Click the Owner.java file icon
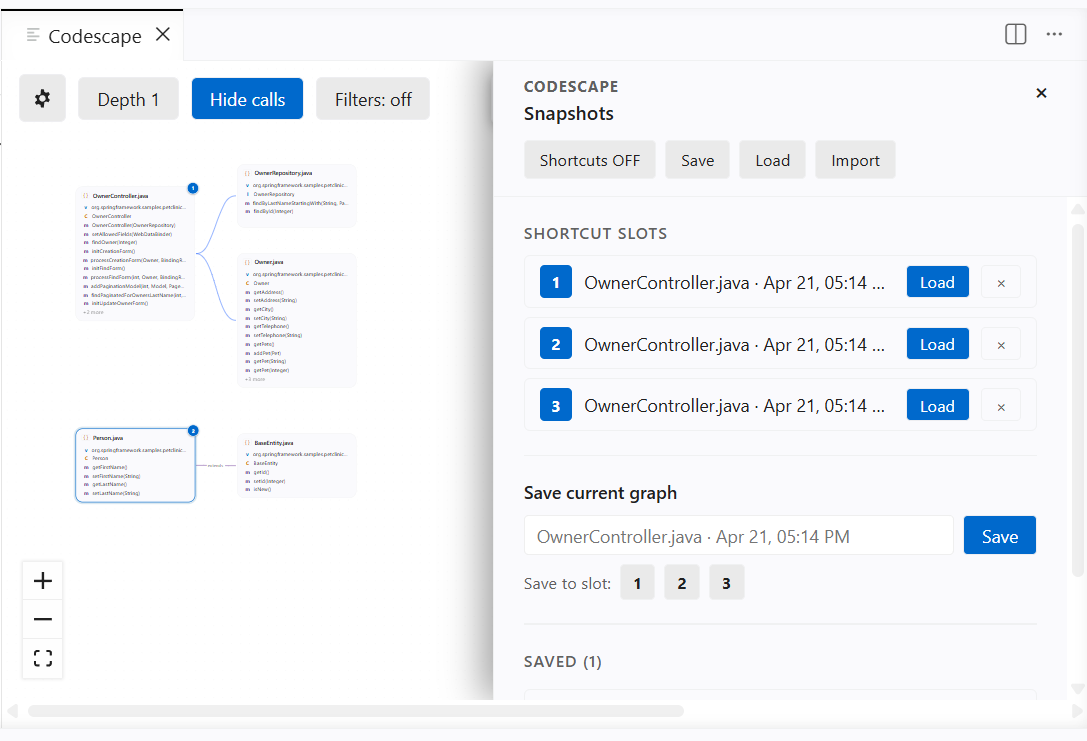Viewport: 1087px width, 741px height. 247,263
